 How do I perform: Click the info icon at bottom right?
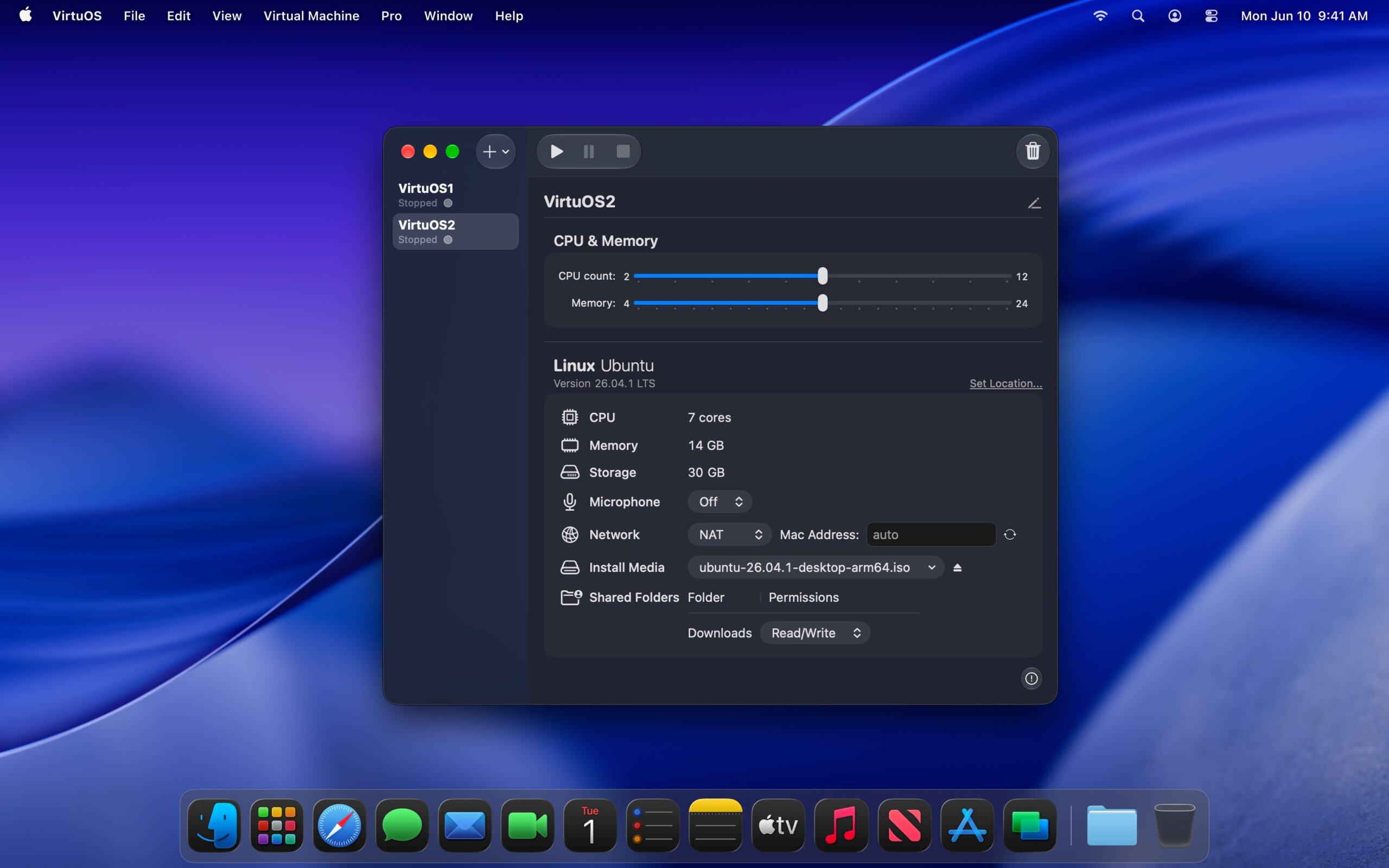pos(1031,679)
